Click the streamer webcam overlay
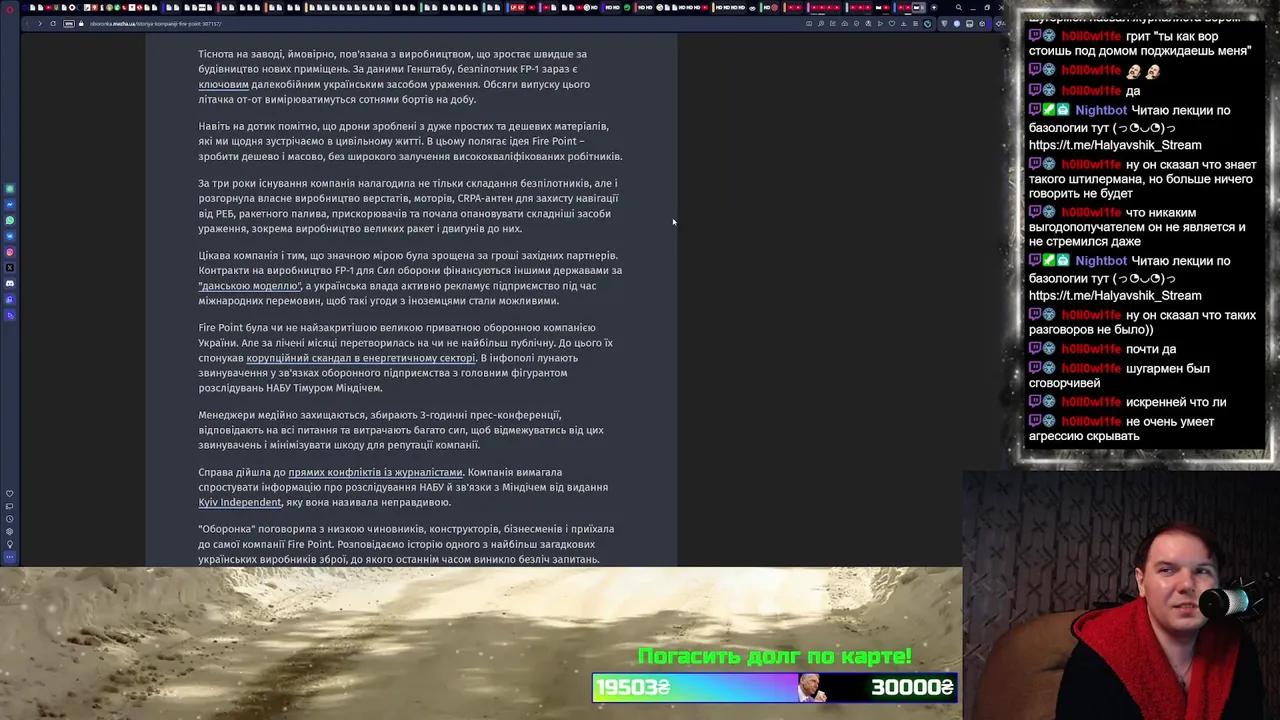The image size is (1280, 720). click(x=1121, y=595)
